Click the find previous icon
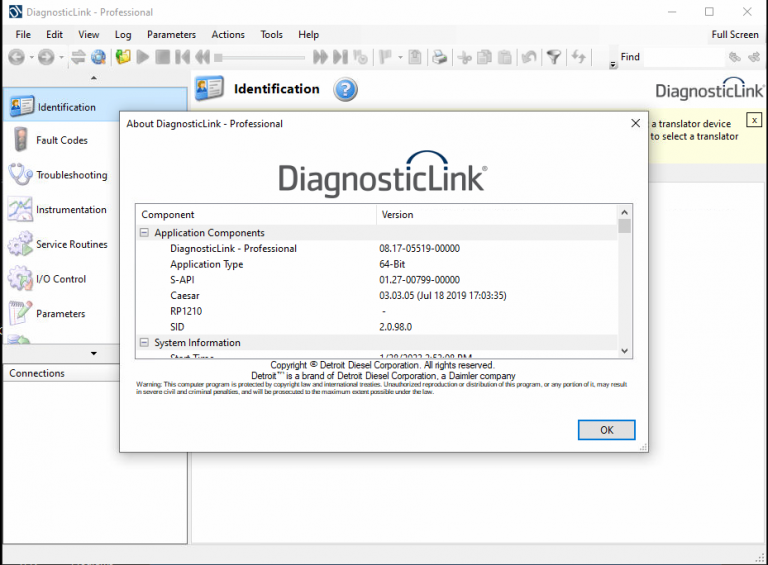This screenshot has height=565, width=768. pos(734,57)
